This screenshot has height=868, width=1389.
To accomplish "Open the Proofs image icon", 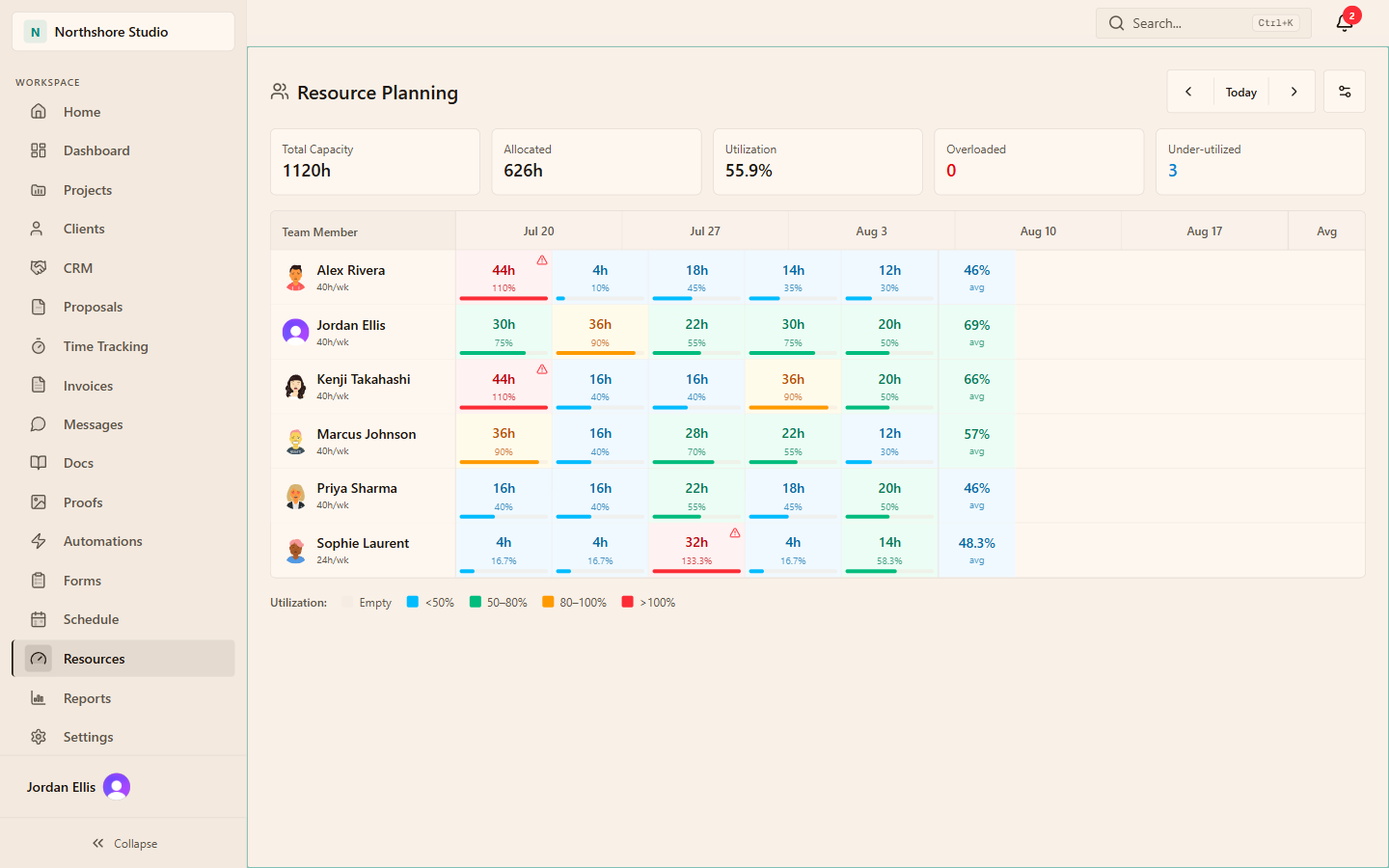I will (x=39, y=502).
